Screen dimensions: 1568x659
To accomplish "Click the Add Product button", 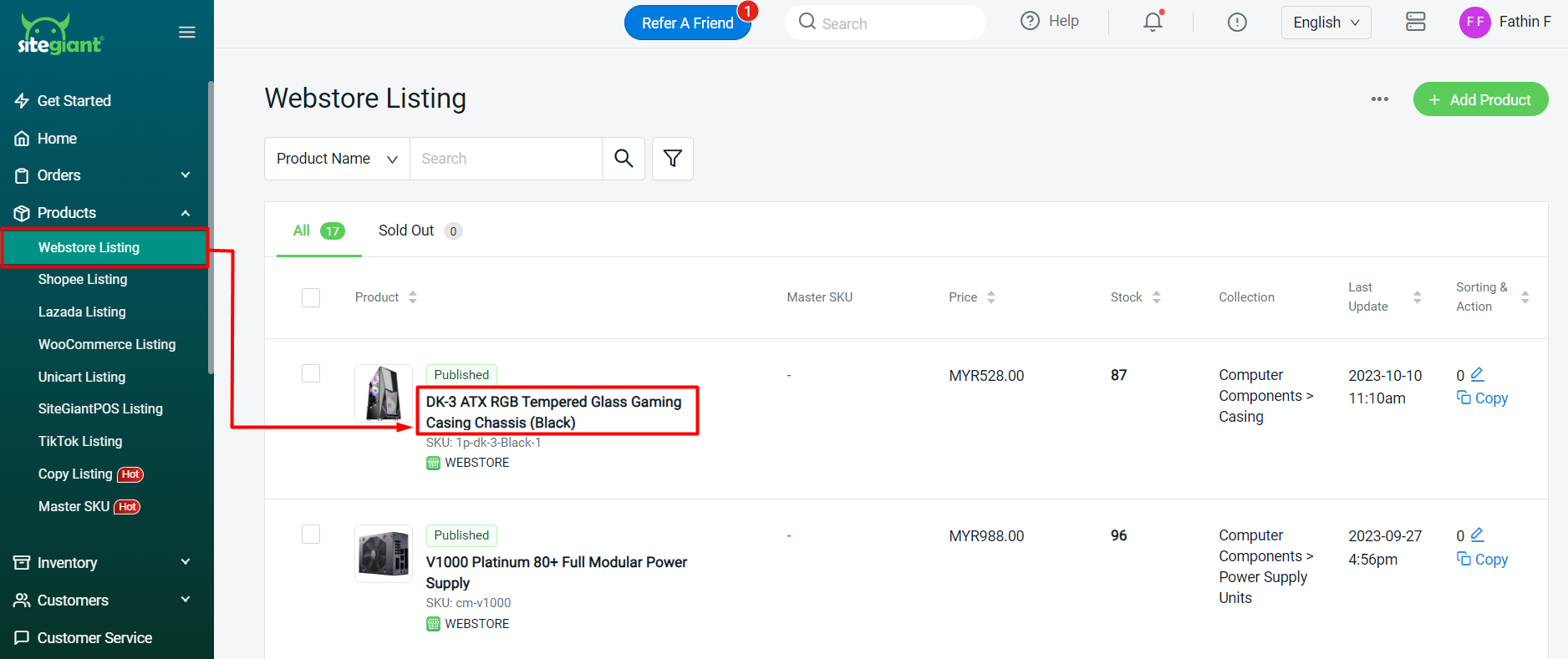I will point(1480,99).
